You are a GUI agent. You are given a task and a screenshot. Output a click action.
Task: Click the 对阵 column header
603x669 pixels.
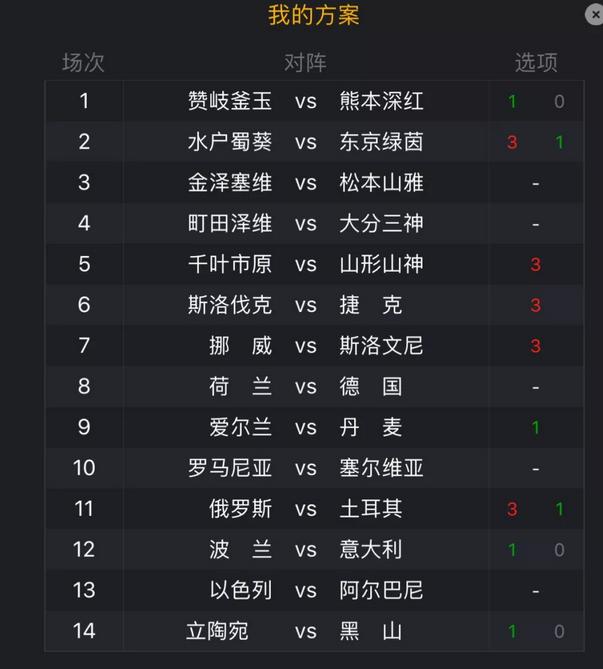[x=306, y=63]
